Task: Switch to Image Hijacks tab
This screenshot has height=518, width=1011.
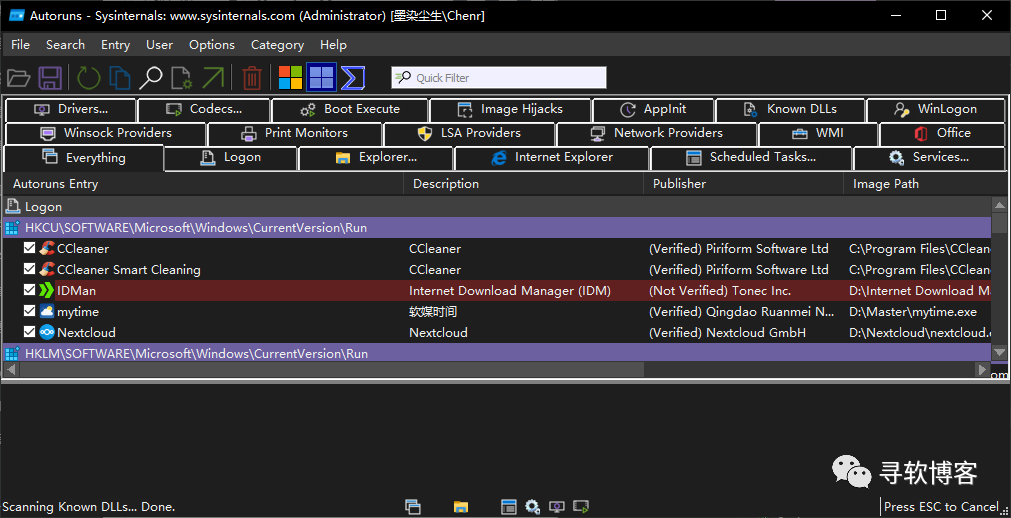Action: click(510, 110)
